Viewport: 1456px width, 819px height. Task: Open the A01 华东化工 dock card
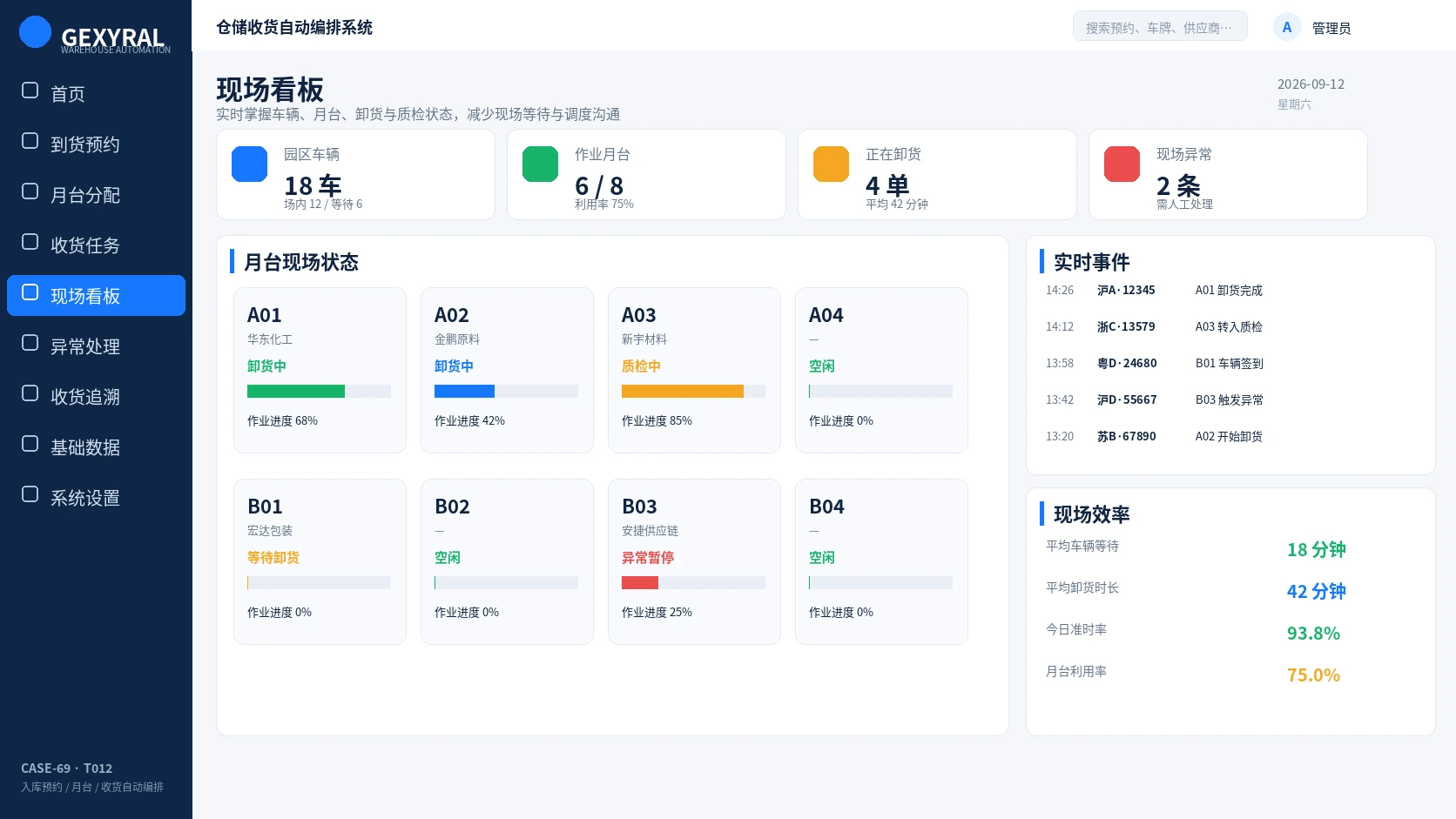[320, 370]
